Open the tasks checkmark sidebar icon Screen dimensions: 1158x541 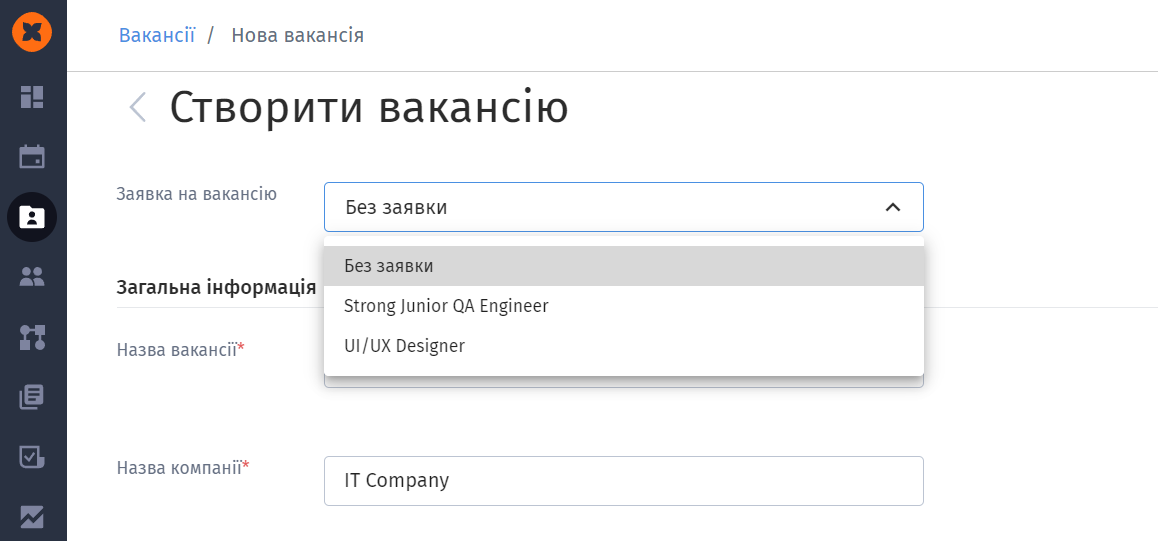click(x=32, y=458)
